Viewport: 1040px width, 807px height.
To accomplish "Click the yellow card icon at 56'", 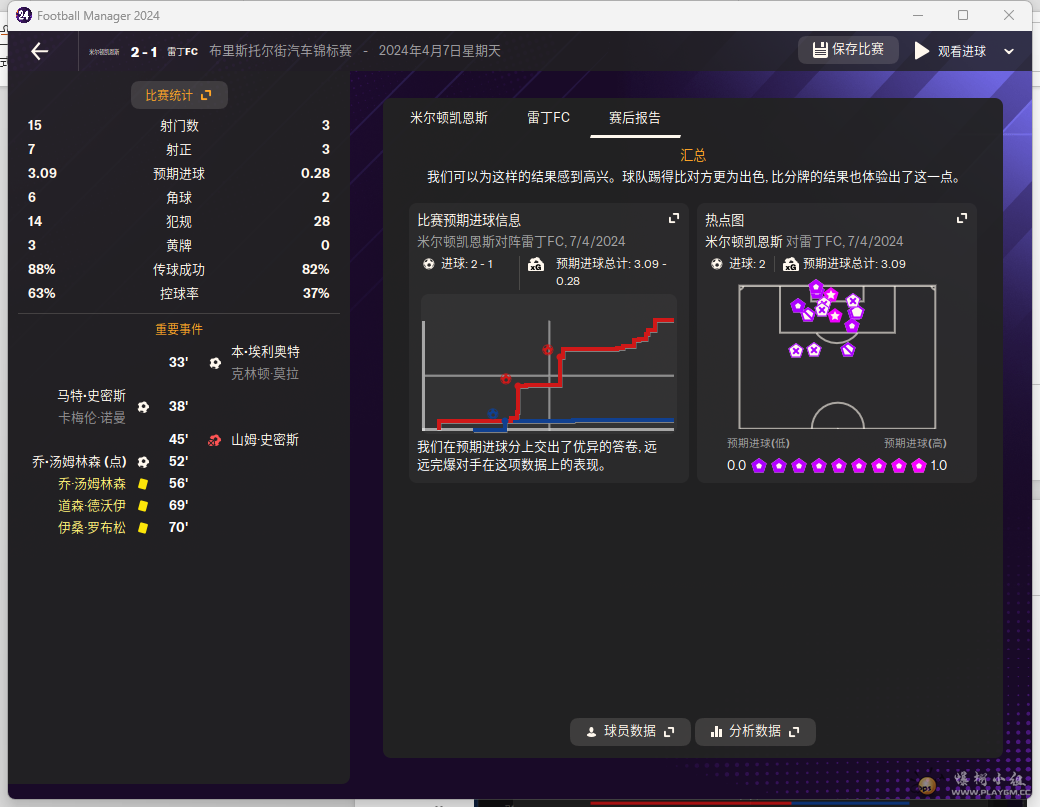I will click(143, 484).
